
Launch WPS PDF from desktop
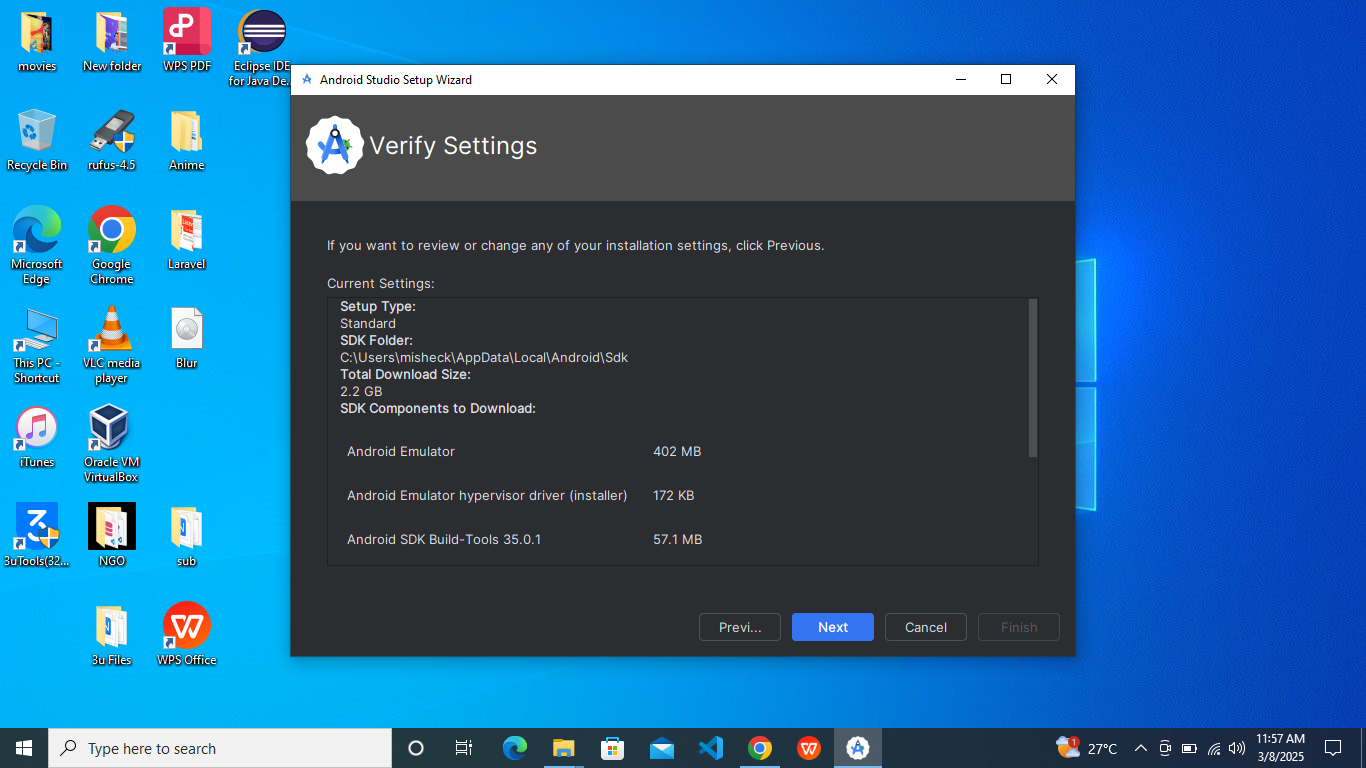(187, 41)
